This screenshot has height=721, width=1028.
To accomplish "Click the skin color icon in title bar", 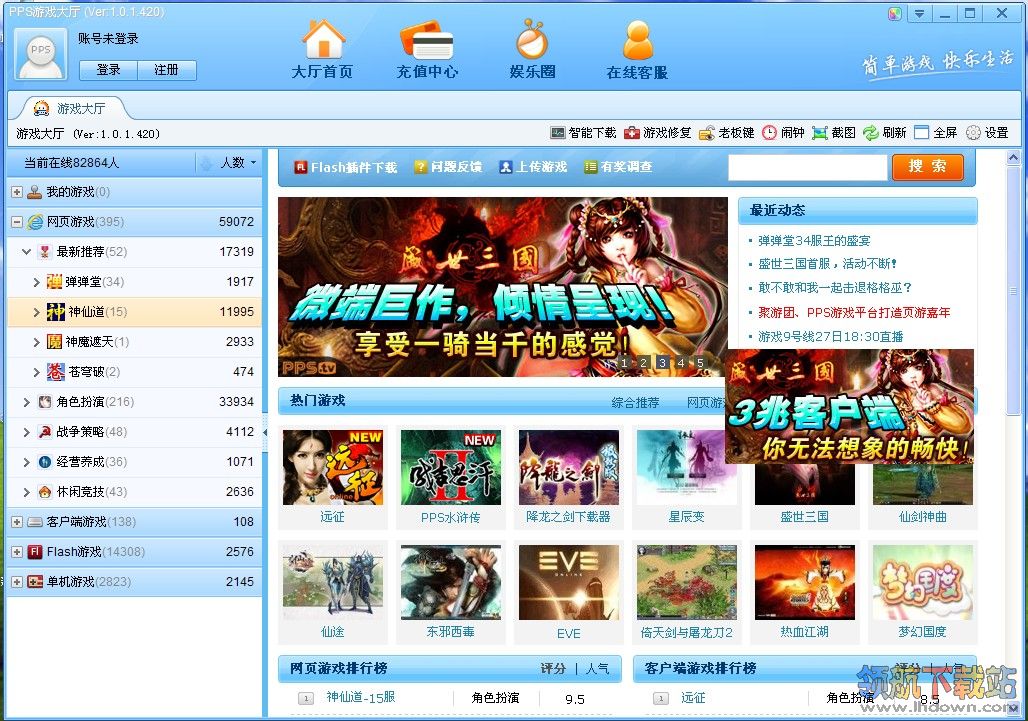I will pyautogui.click(x=895, y=13).
